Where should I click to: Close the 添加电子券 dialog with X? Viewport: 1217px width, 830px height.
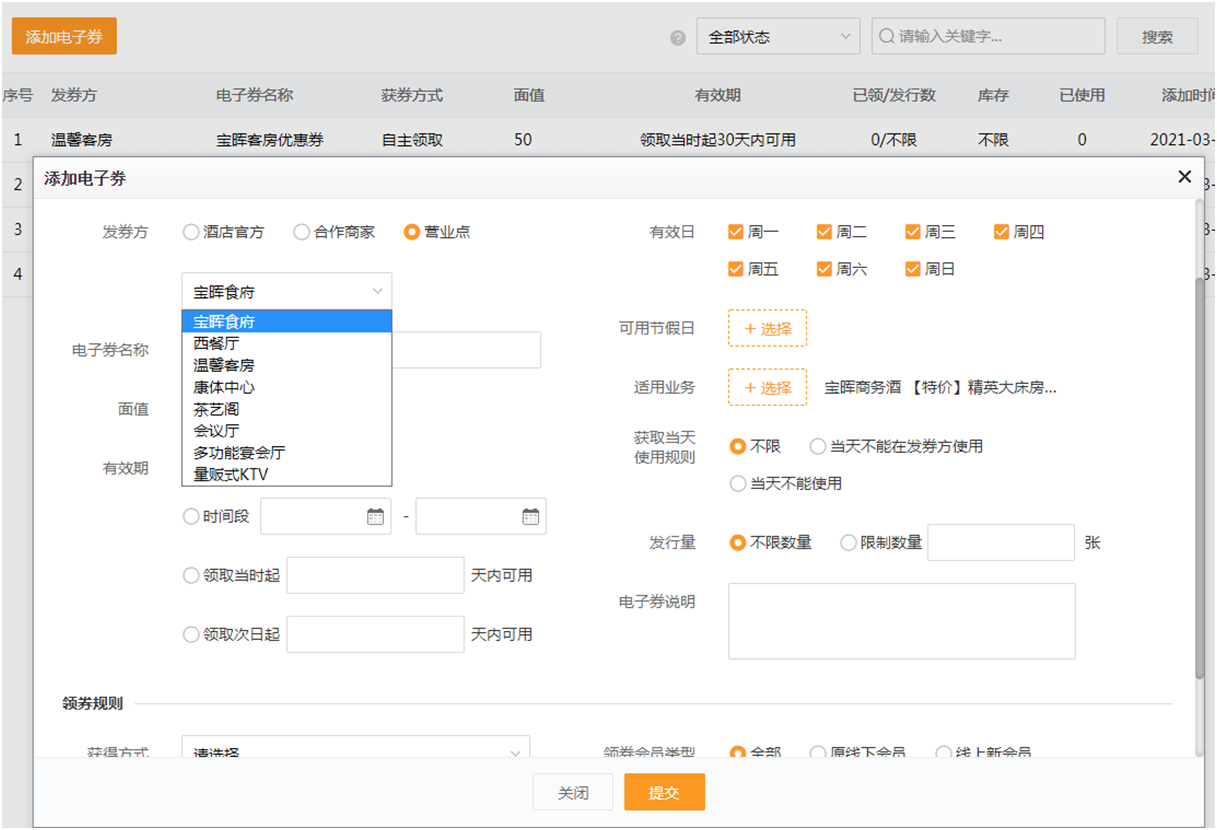pos(1184,177)
